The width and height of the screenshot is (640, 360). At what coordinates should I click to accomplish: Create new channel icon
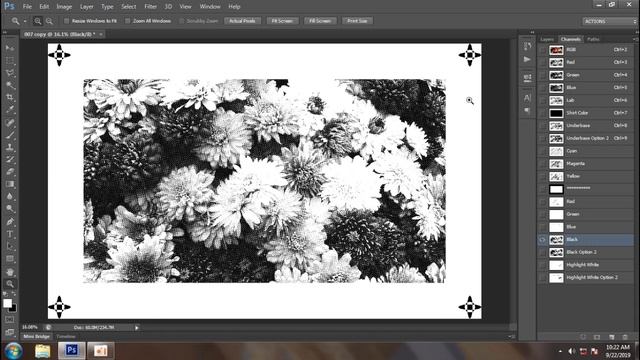coord(611,337)
